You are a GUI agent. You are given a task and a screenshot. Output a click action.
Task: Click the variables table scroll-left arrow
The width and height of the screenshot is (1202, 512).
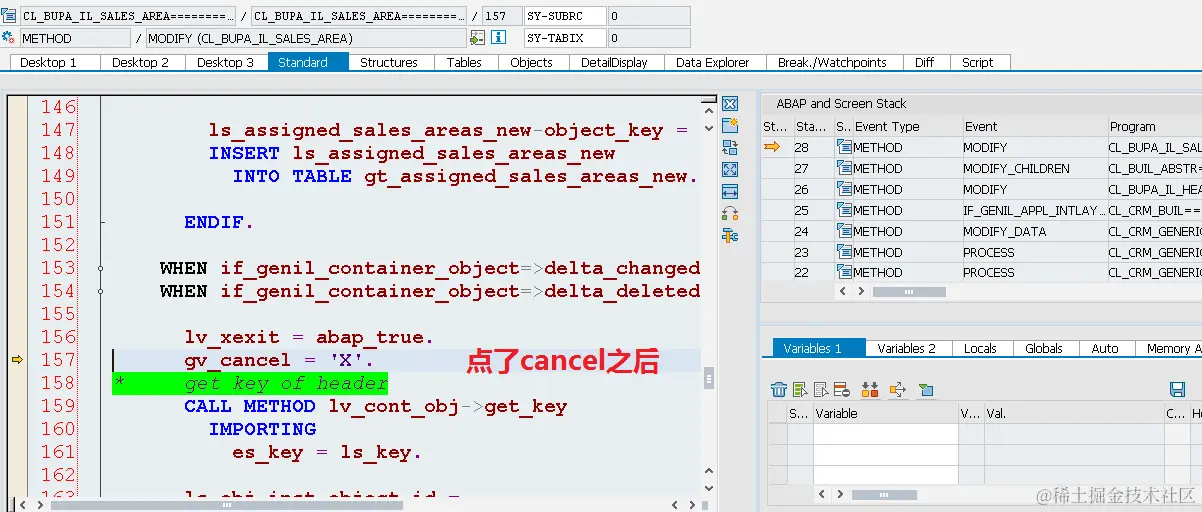[x=824, y=494]
